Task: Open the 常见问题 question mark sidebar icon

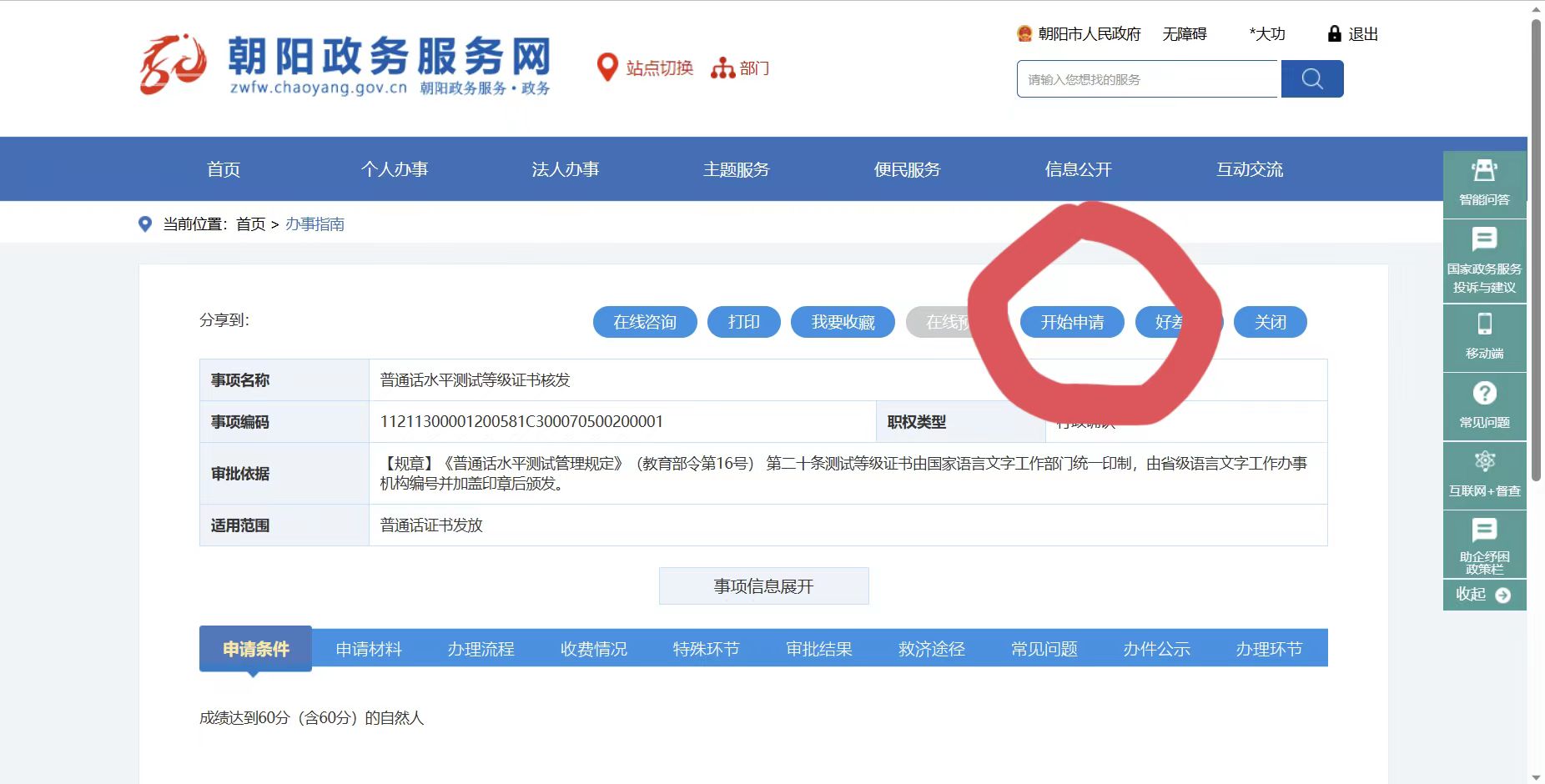Action: click(1484, 393)
